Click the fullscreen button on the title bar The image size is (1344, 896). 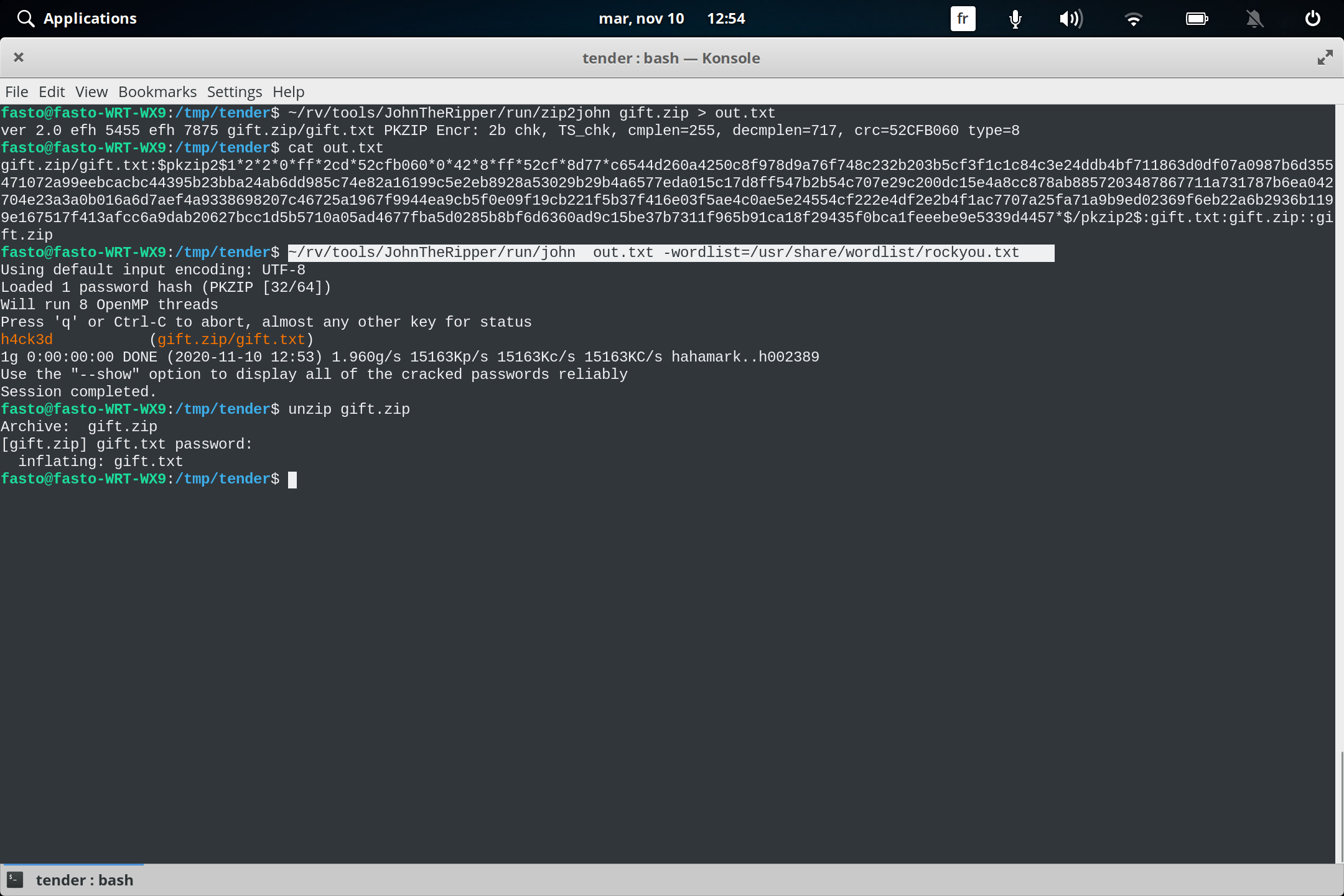[x=1325, y=57]
